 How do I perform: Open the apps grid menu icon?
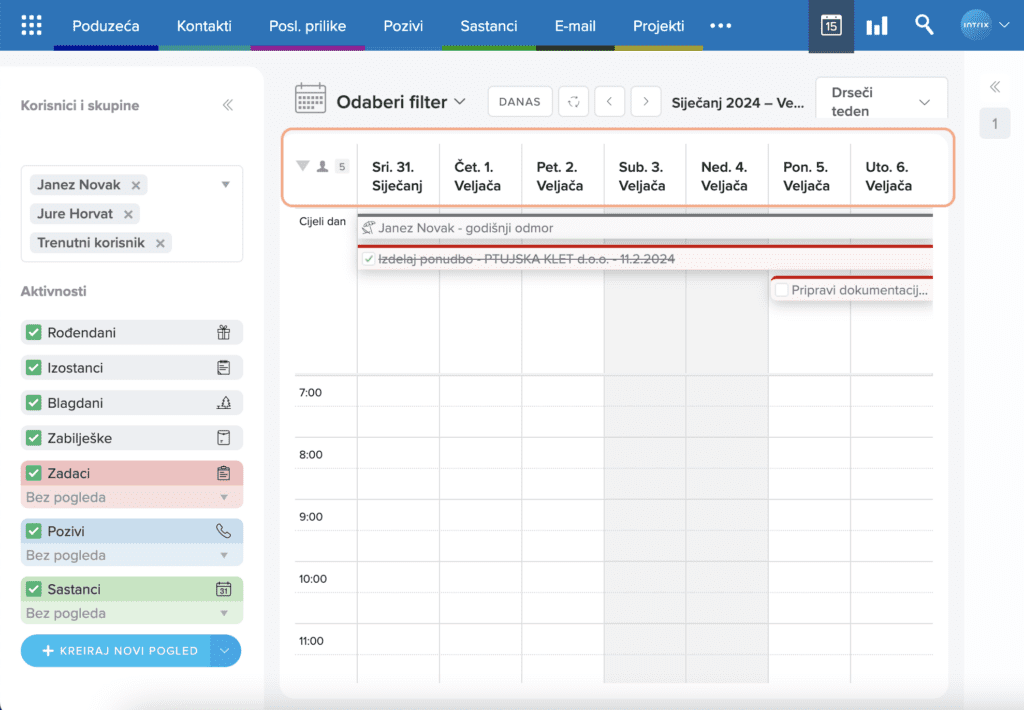tap(31, 26)
